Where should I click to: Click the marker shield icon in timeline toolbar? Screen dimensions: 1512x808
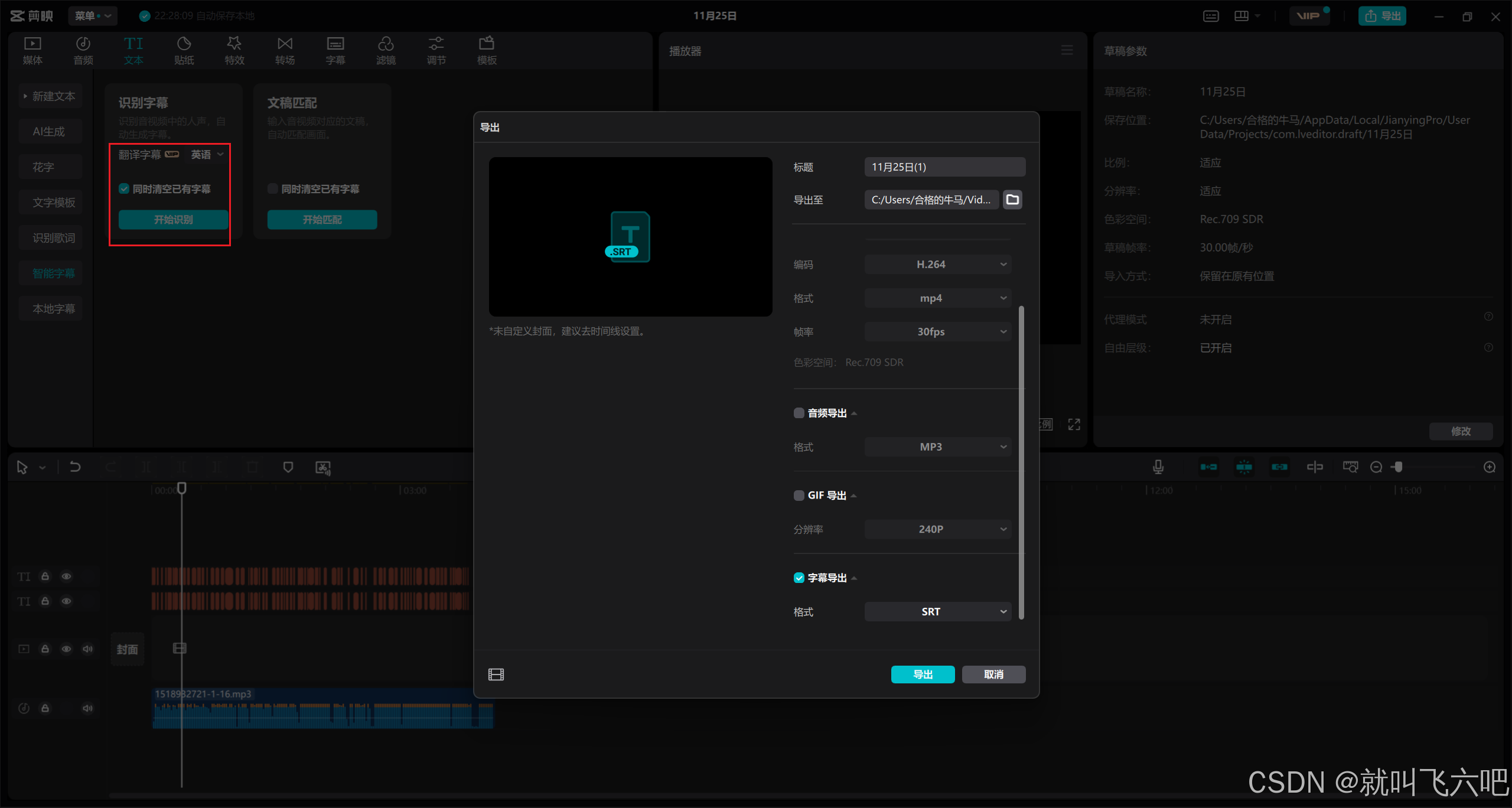[x=288, y=467]
